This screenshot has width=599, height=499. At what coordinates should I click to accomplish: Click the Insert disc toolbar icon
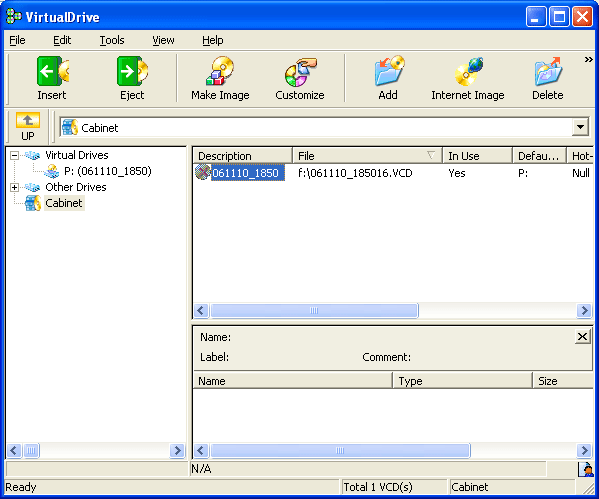pyautogui.click(x=53, y=71)
